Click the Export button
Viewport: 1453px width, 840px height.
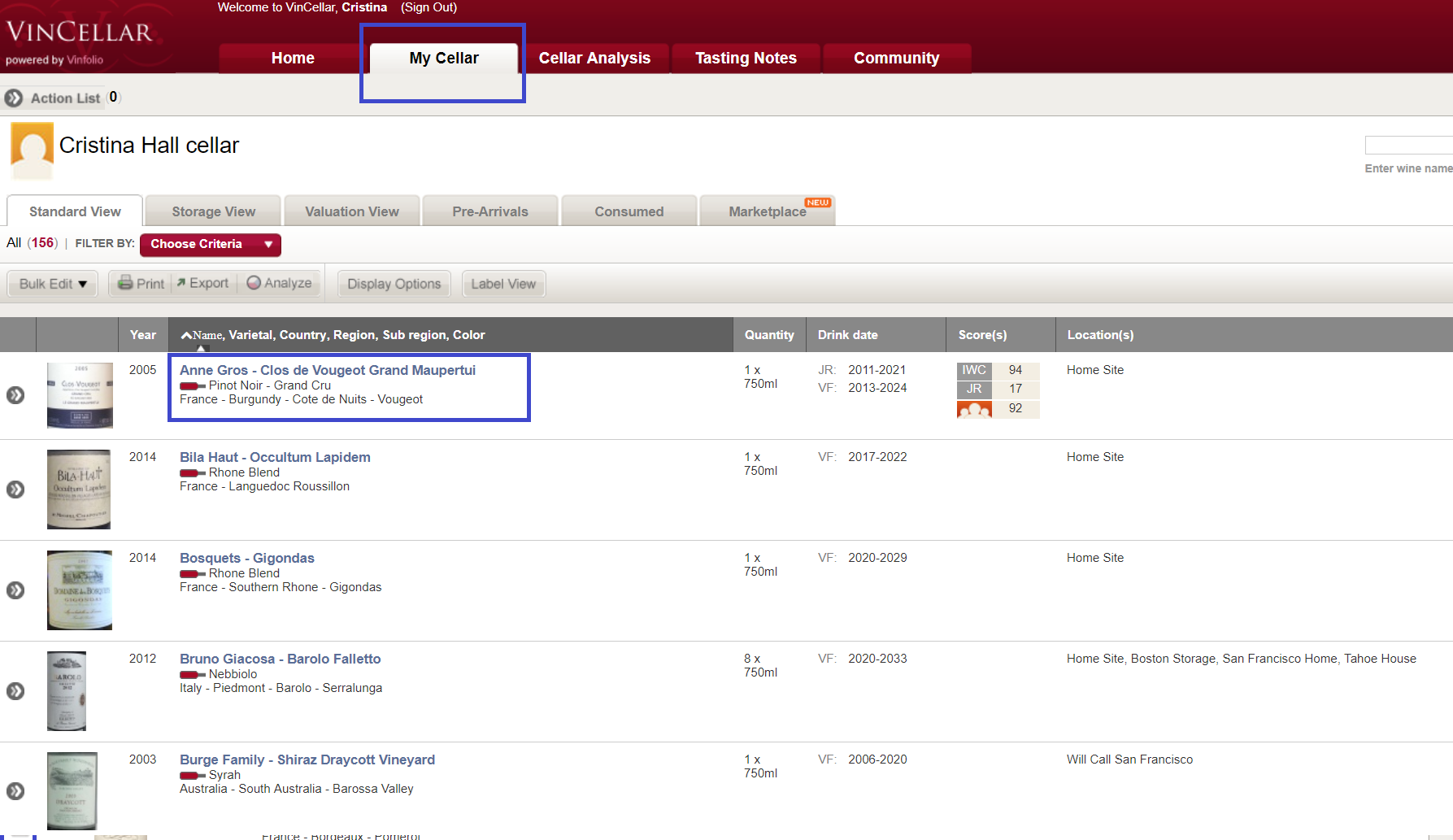point(202,283)
